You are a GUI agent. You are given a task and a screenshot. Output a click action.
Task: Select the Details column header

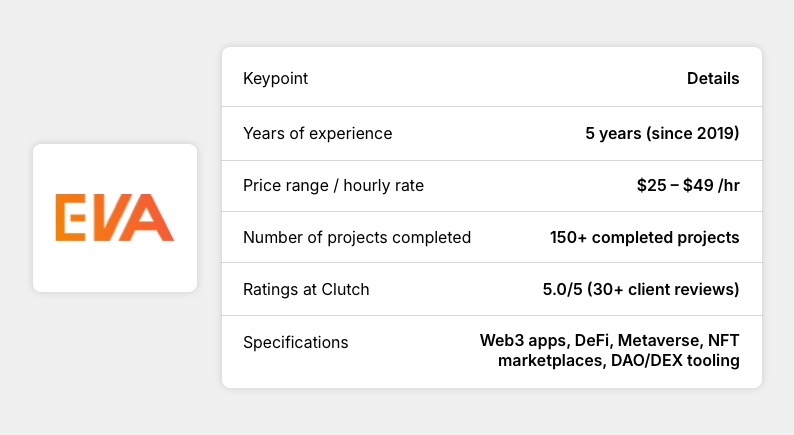tap(713, 79)
